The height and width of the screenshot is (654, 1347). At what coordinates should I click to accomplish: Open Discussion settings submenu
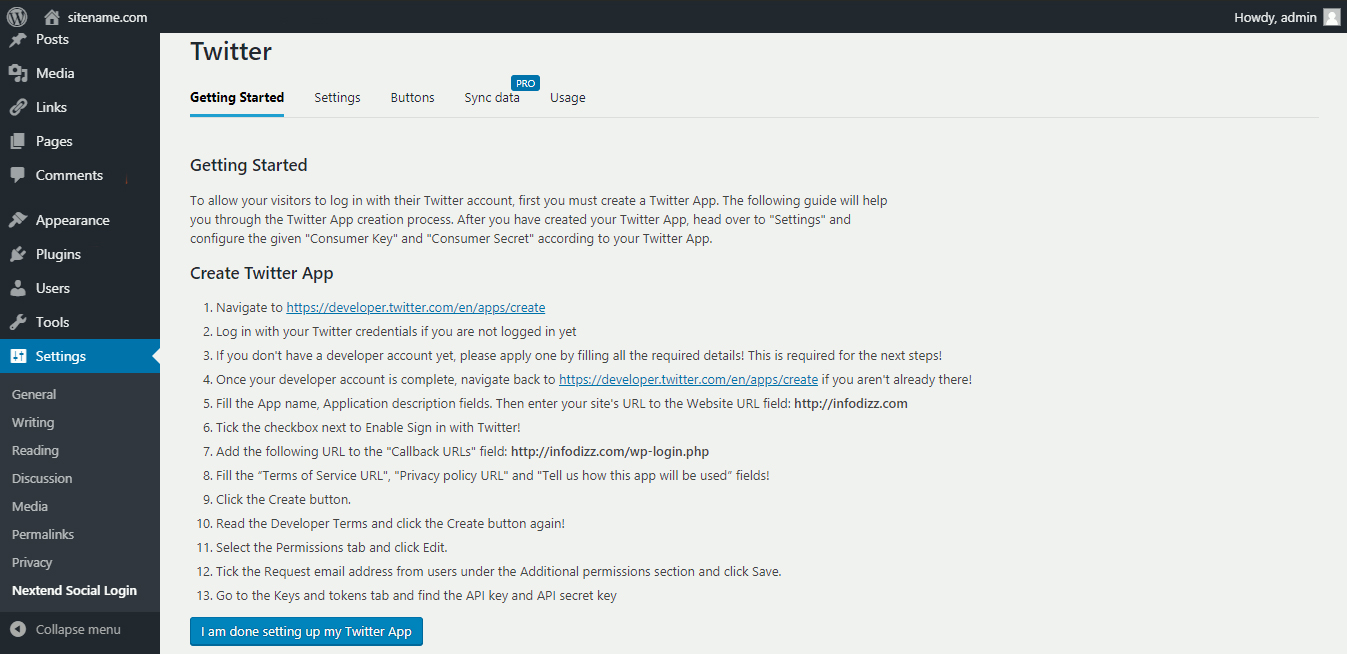[x=42, y=478]
